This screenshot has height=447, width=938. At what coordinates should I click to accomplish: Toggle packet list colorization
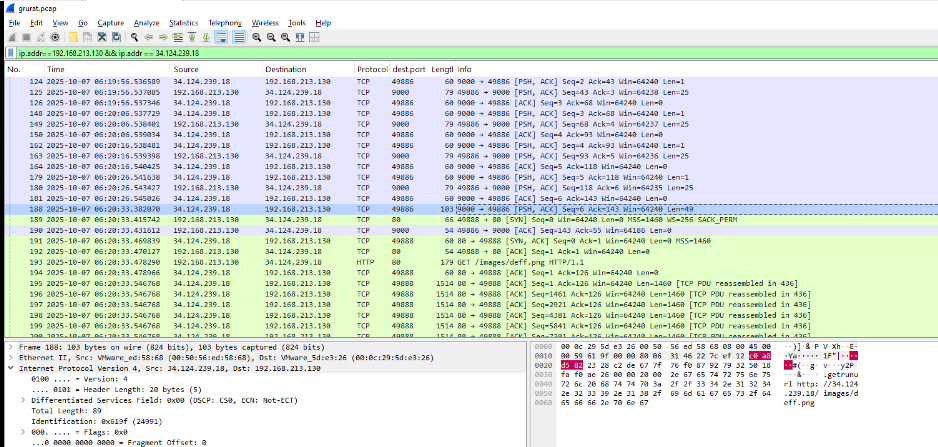tap(240, 37)
